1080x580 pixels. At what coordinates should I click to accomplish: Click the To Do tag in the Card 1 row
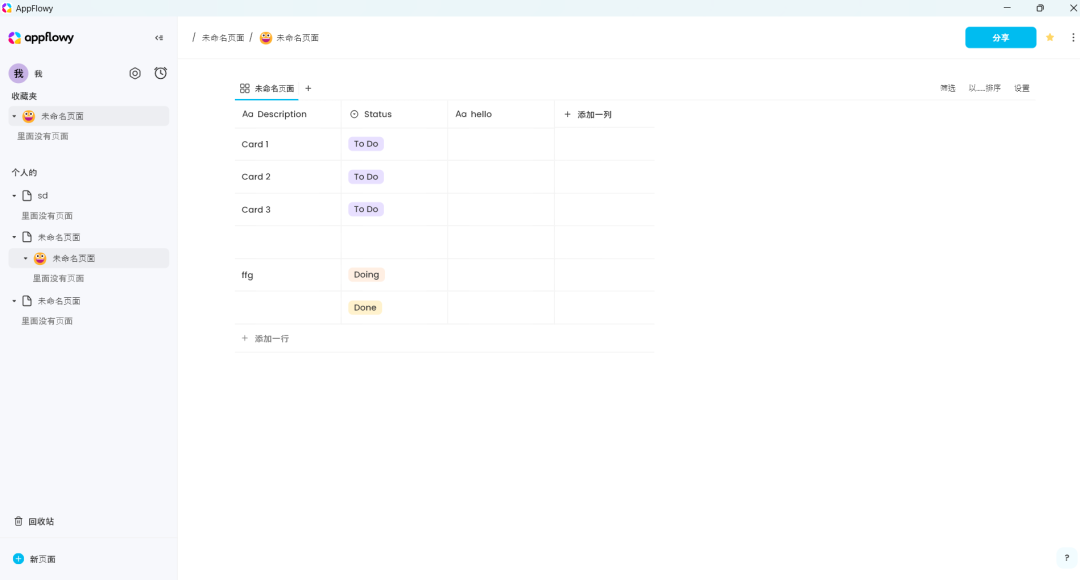click(x=366, y=144)
